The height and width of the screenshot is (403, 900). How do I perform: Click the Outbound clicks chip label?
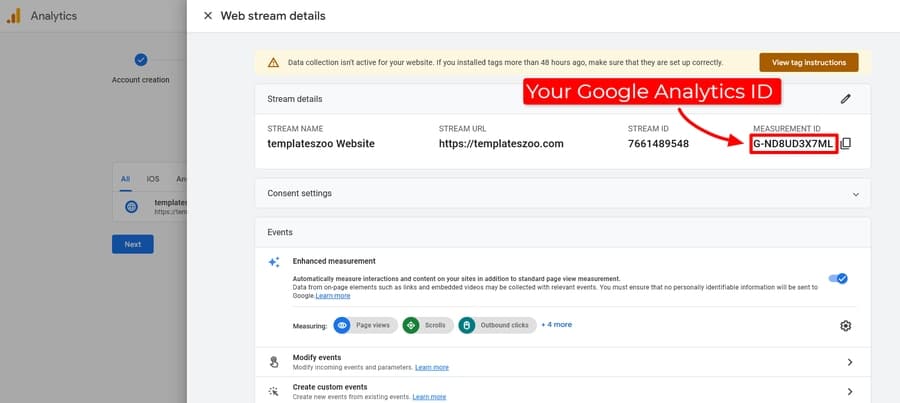point(504,326)
